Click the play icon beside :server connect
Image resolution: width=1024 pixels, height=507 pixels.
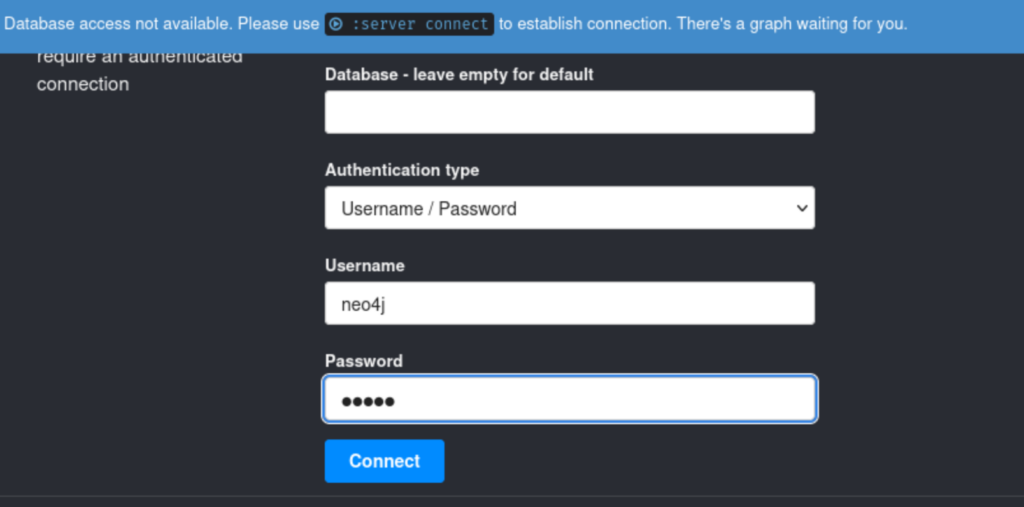(336, 24)
